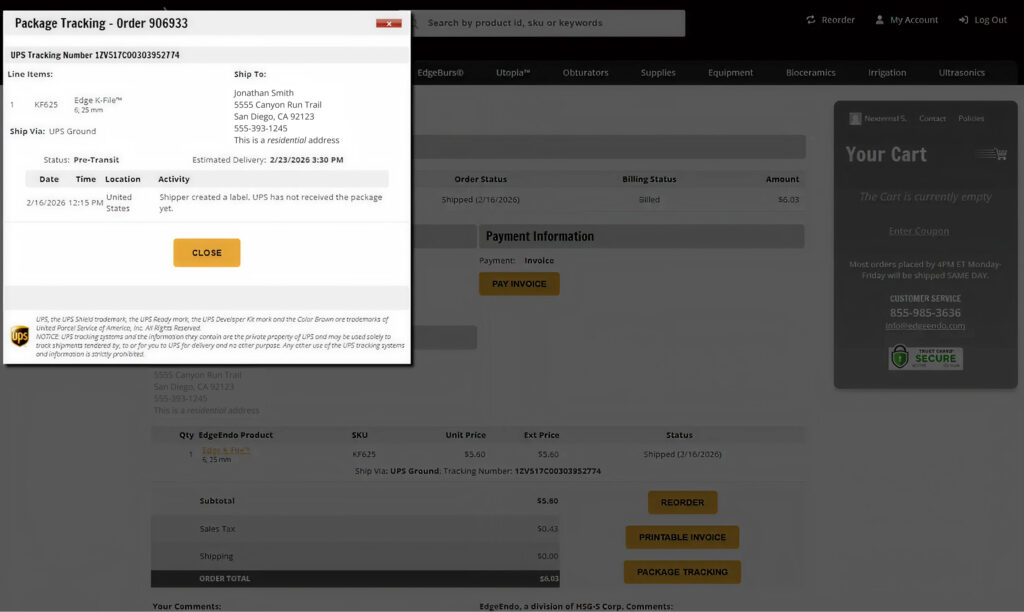Dismiss the tracking popup with CLOSE

(x=206, y=252)
